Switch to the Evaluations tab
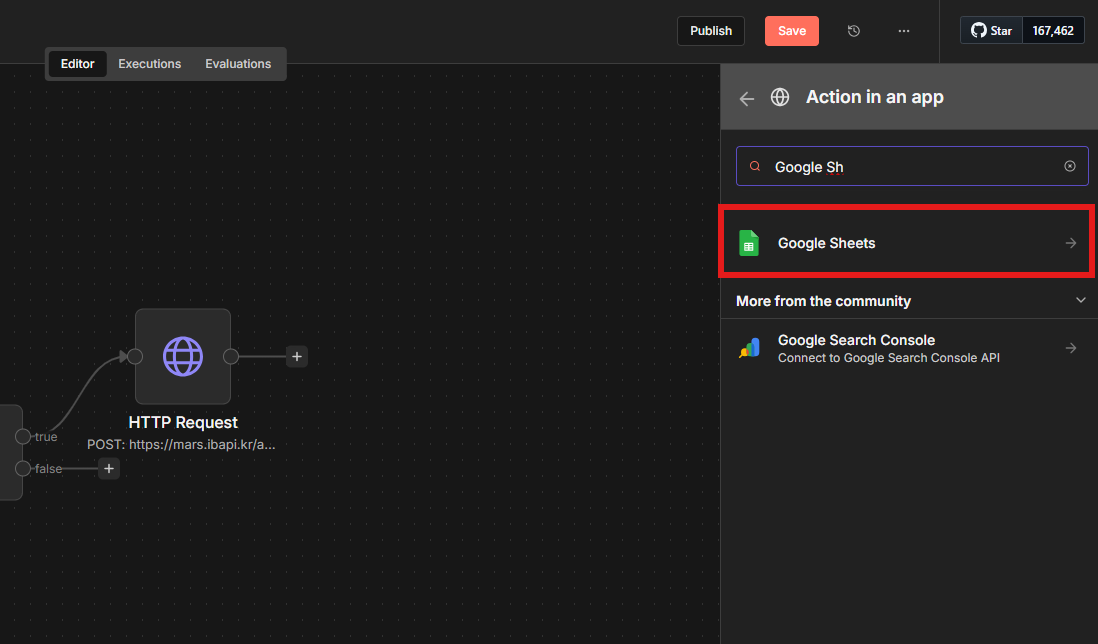The height and width of the screenshot is (644, 1098). pos(238,64)
